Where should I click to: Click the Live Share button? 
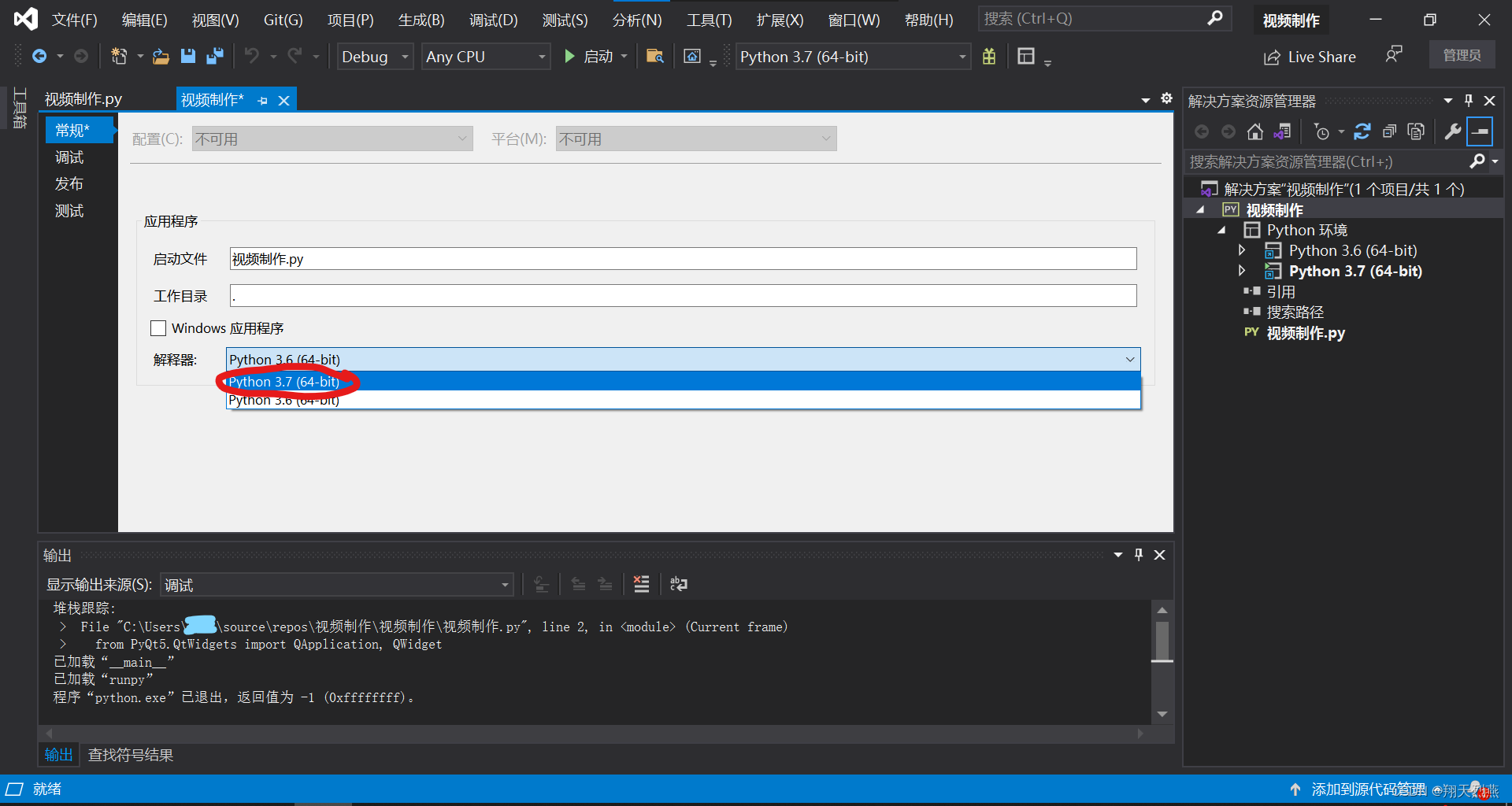[1310, 57]
